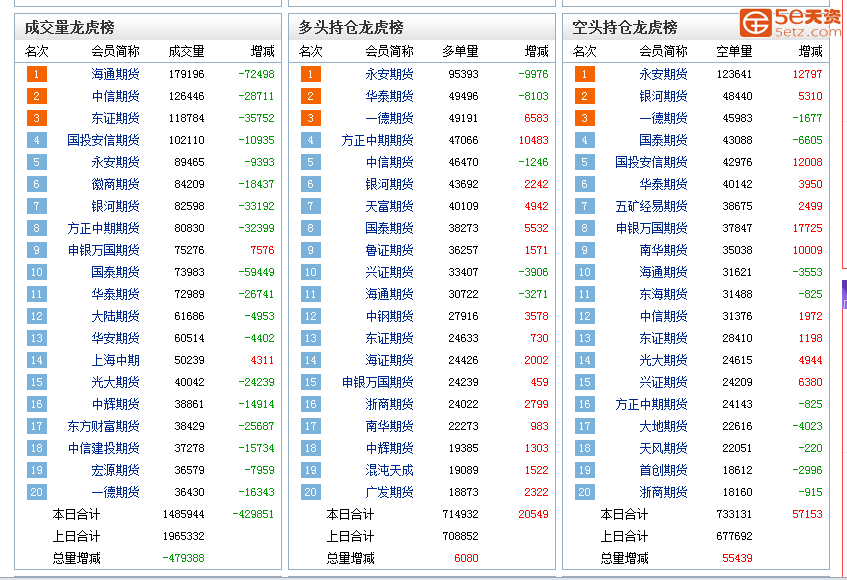Click the 空单量 column header
This screenshot has height=580, width=847.
[734, 51]
